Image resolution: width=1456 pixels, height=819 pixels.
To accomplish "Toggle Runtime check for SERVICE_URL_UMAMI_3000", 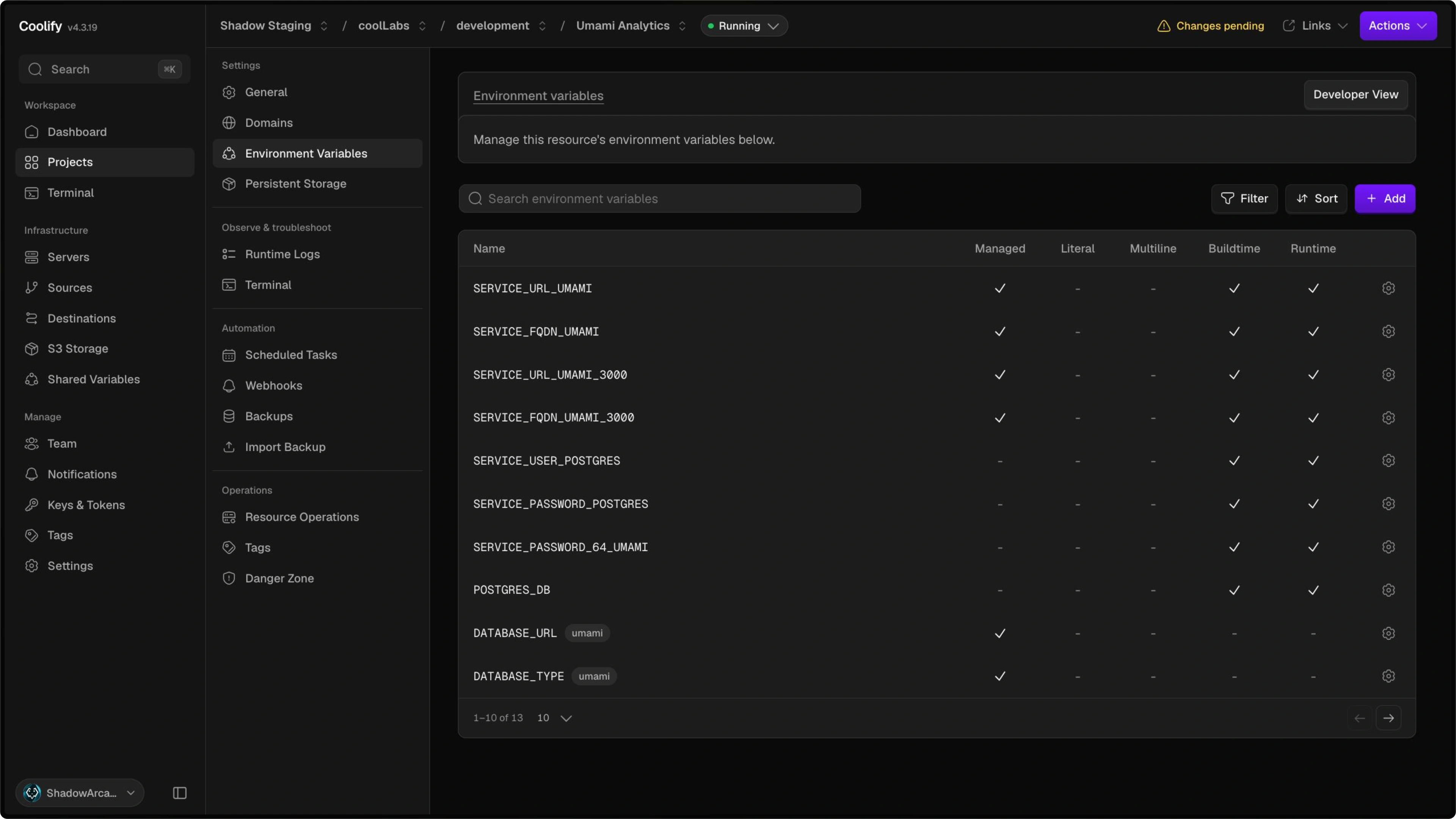I will click(x=1313, y=375).
